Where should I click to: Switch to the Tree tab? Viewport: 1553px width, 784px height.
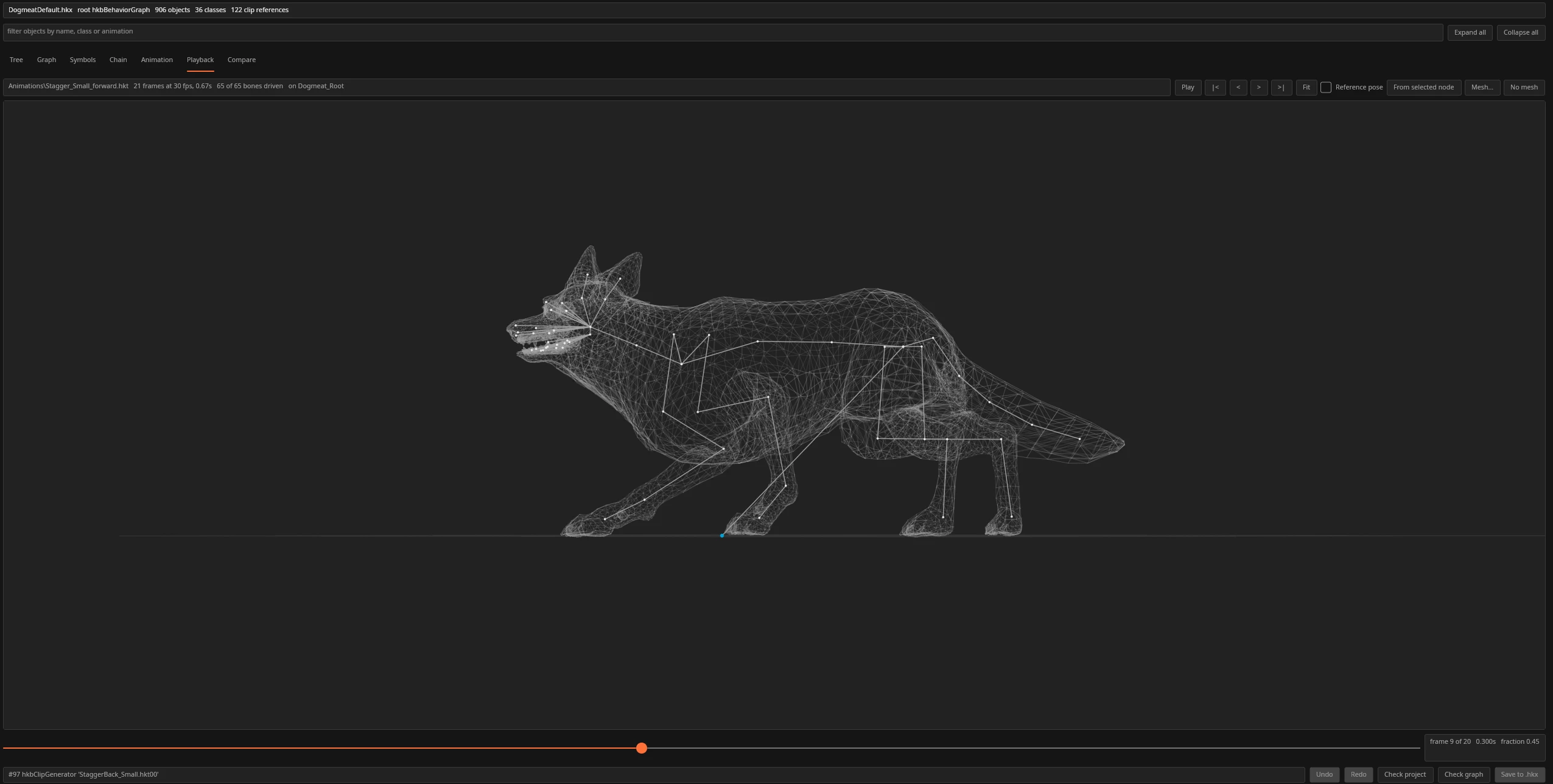pyautogui.click(x=16, y=60)
